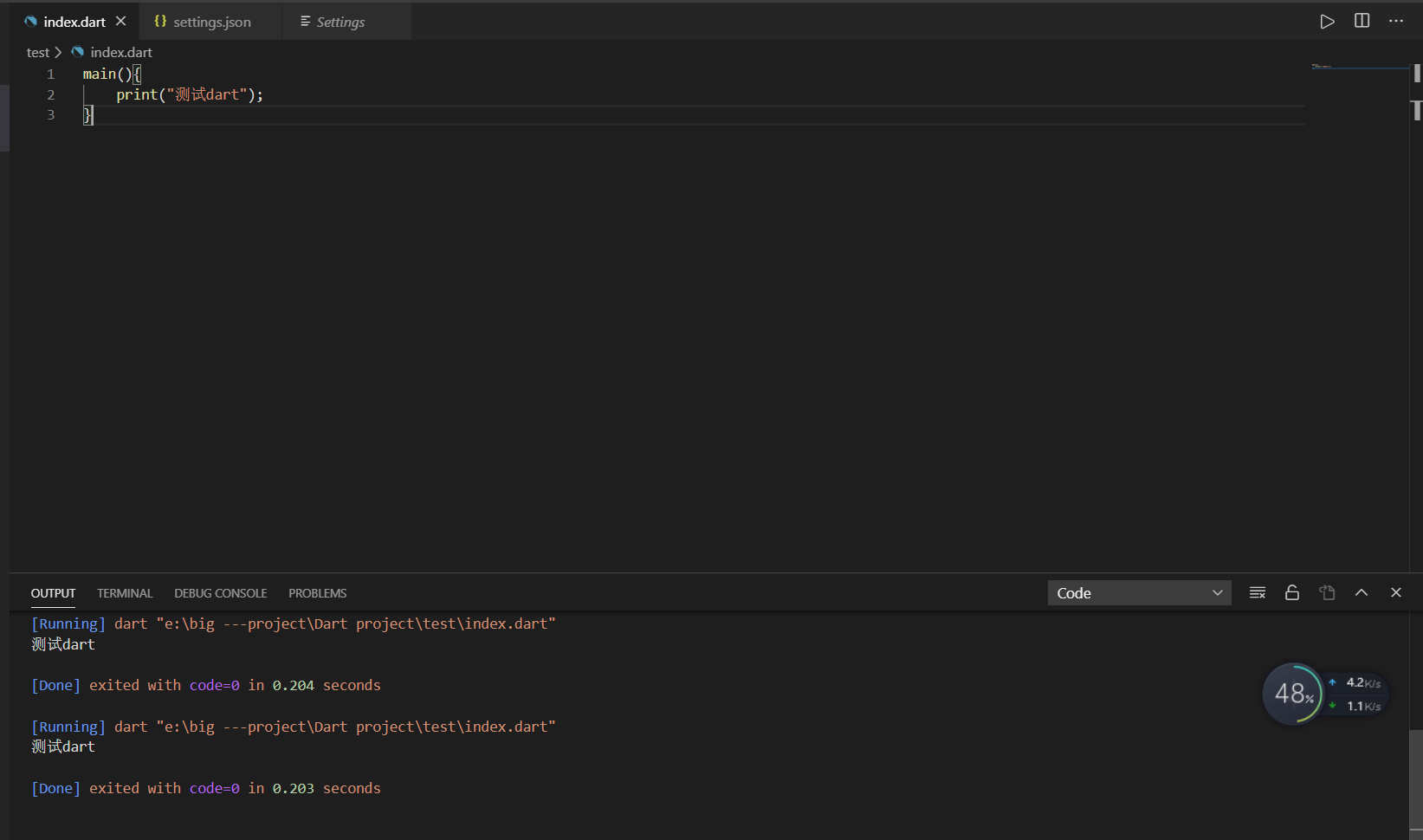This screenshot has height=840, width=1423.
Task: Clear the Output panel
Action: [x=1257, y=592]
